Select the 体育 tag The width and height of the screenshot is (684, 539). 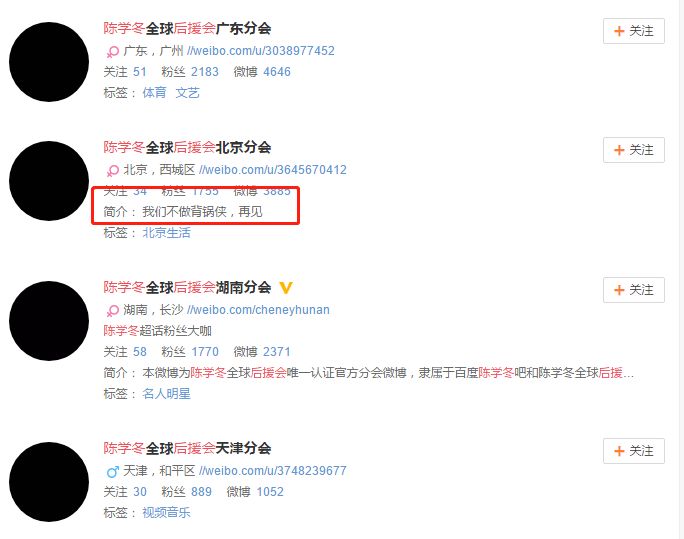[x=154, y=92]
